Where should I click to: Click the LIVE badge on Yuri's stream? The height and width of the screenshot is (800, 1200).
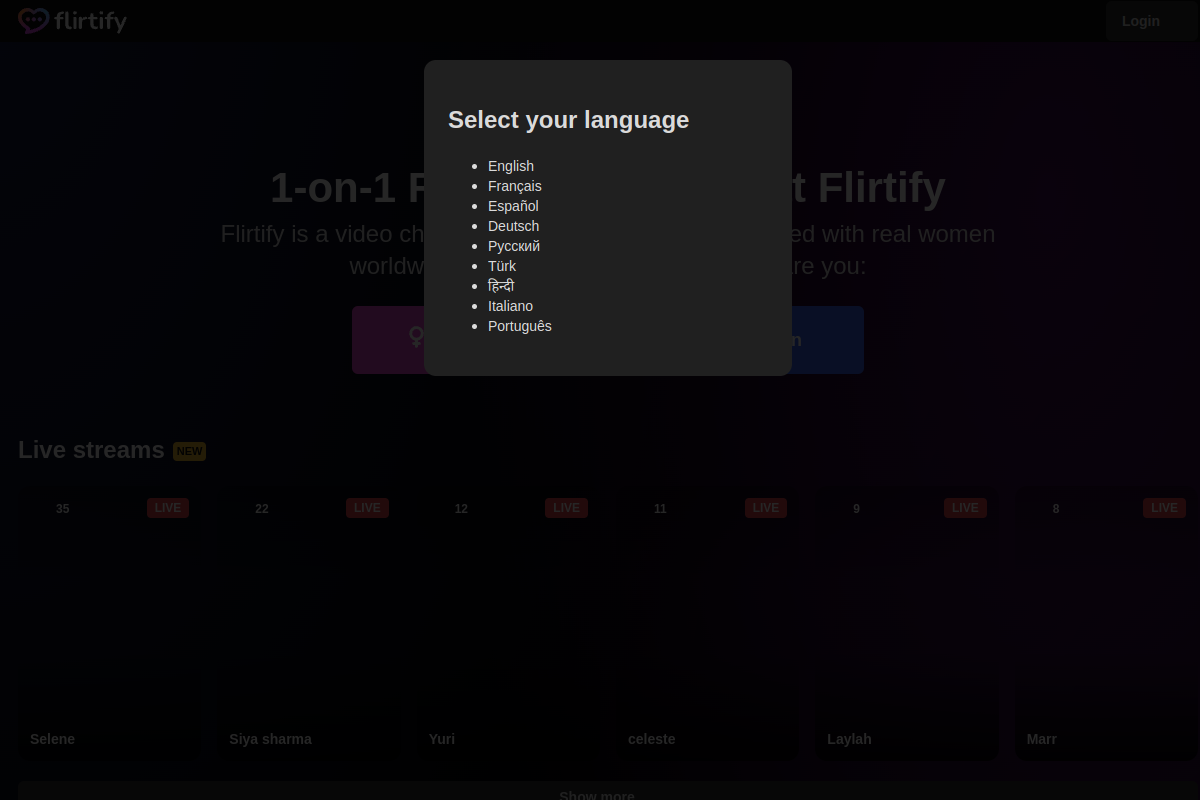click(566, 508)
